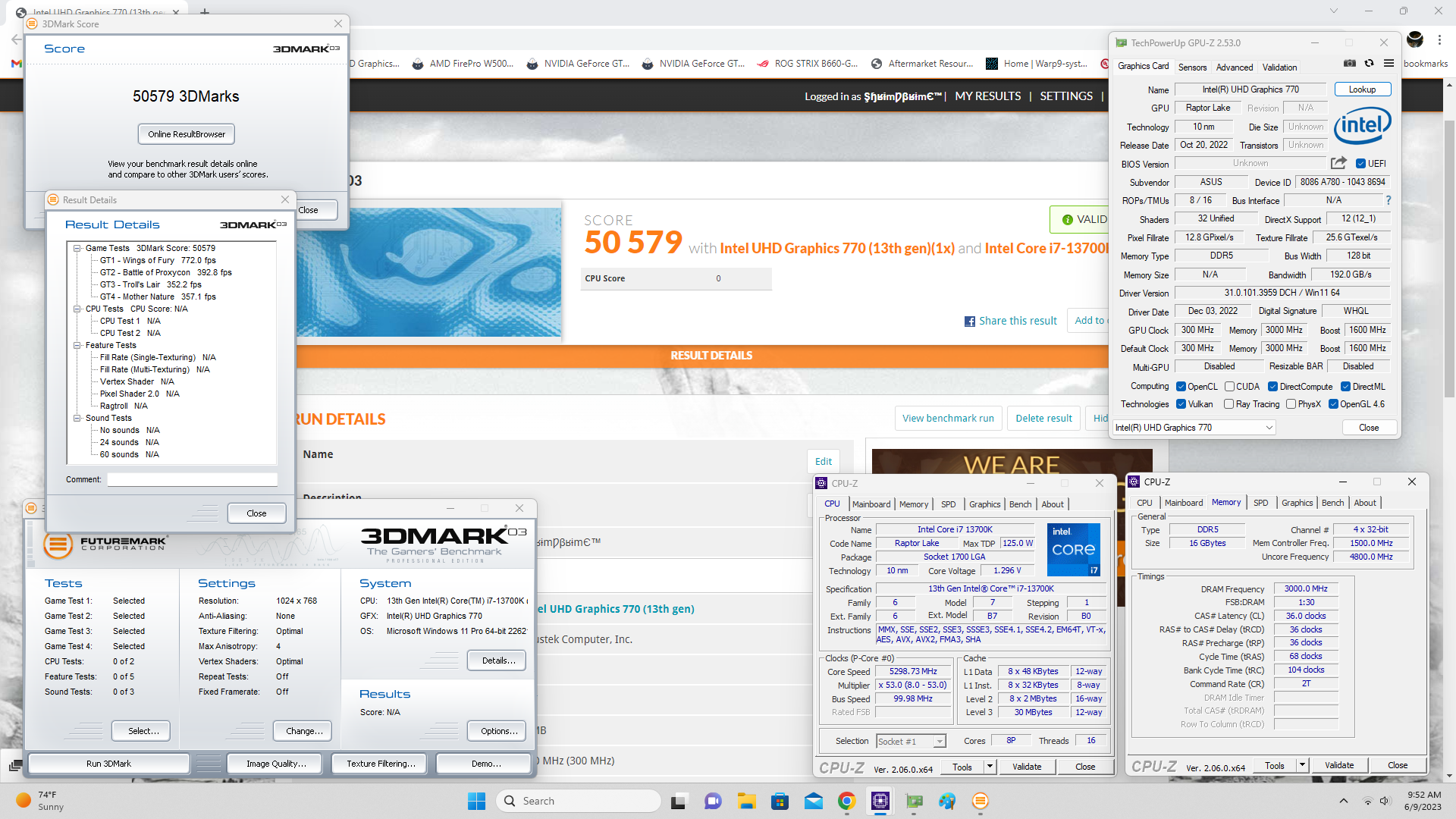1456x819 pixels.
Task: Open MY RESULTS link in page header
Action: [987, 96]
